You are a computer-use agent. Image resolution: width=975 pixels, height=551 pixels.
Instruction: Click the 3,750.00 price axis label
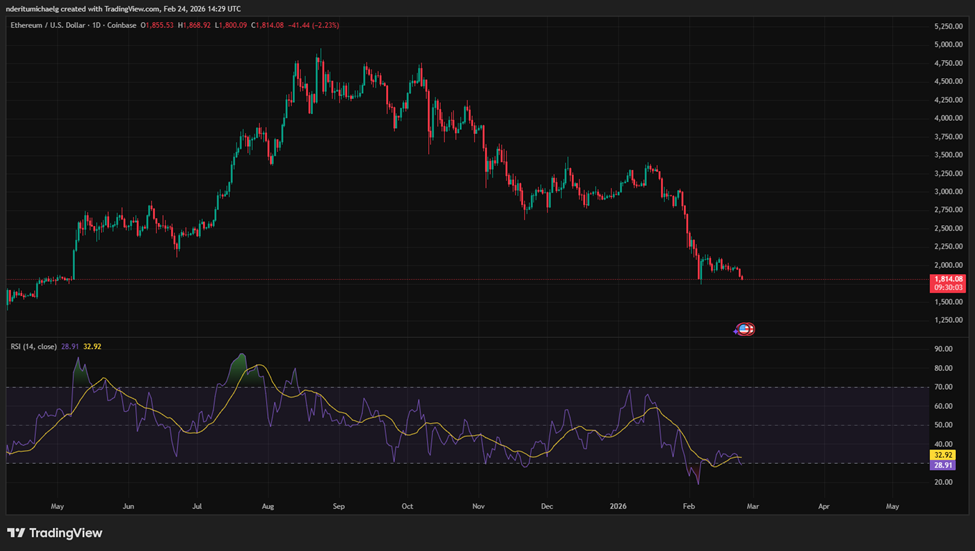[948, 136]
